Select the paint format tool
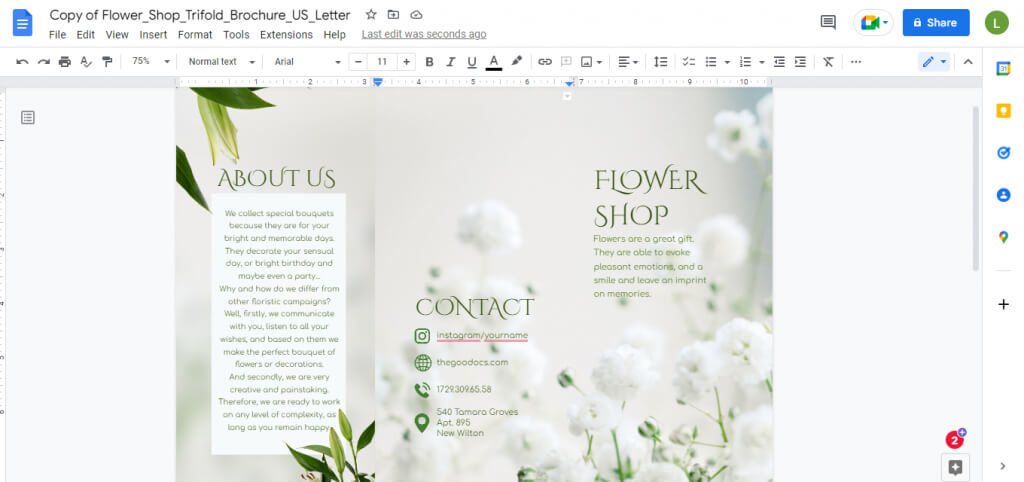Image resolution: width=1024 pixels, height=482 pixels. point(107,62)
